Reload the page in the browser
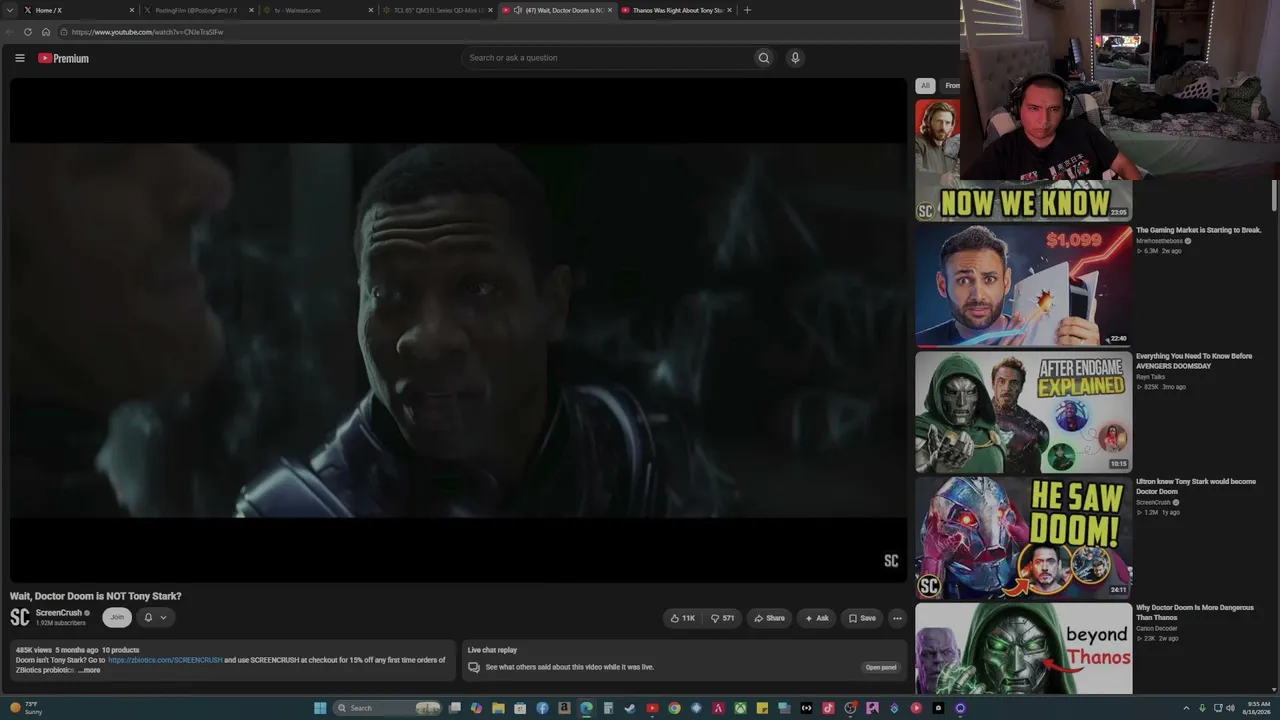Viewport: 1280px width, 720px height. (x=28, y=32)
